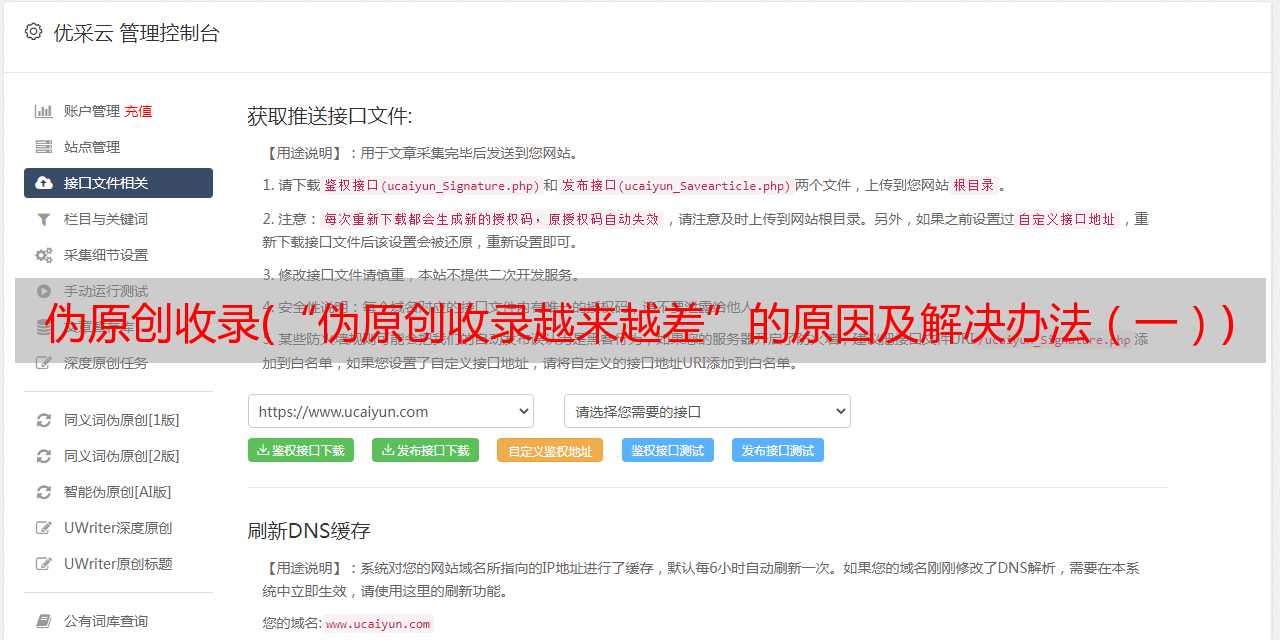
Task: Click the highlighted 根目录 text
Action: [974, 185]
